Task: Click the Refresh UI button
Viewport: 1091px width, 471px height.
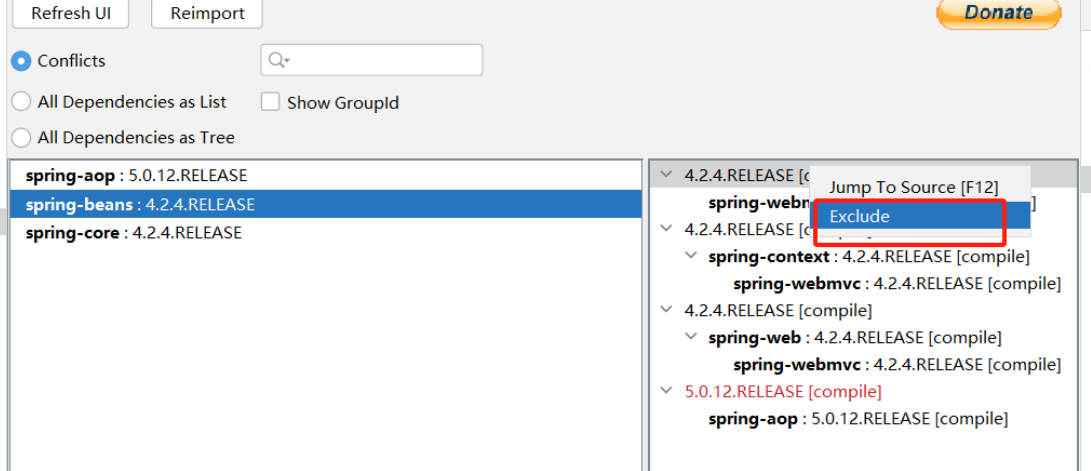Action: [x=71, y=13]
